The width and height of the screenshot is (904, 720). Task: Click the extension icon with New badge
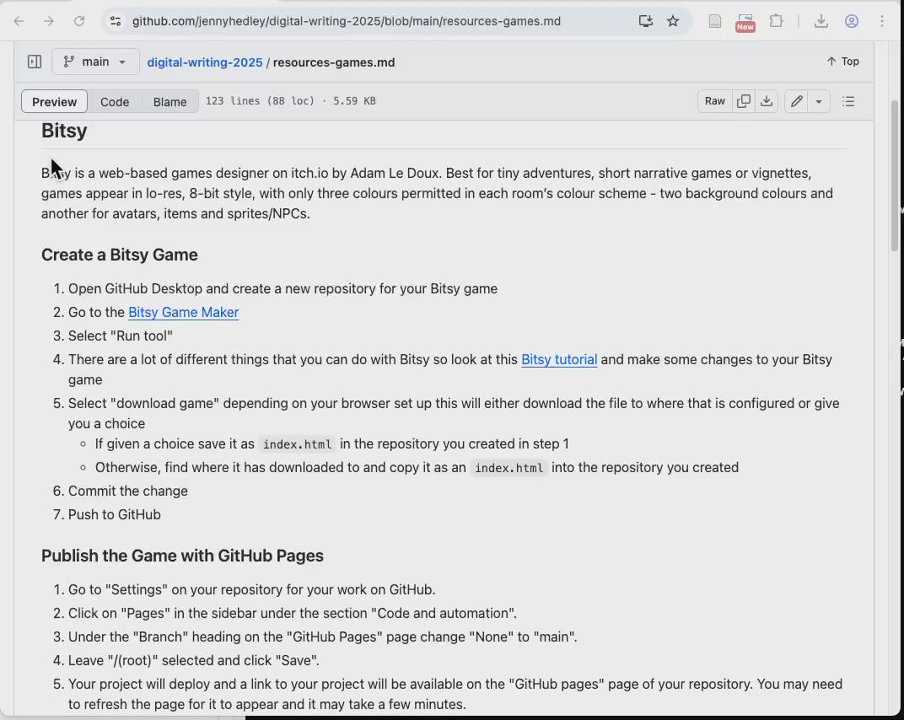coord(745,22)
